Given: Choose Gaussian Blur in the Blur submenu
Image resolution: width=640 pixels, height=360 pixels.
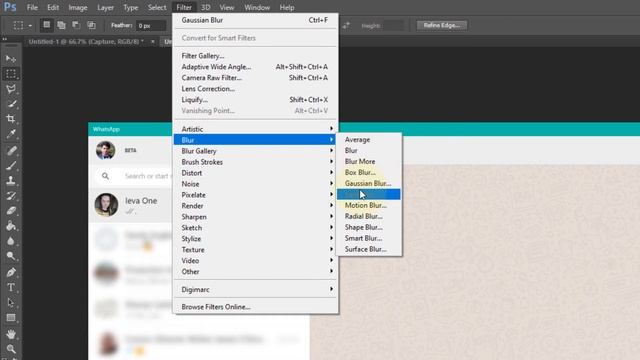Looking at the screenshot, I should (369, 184).
